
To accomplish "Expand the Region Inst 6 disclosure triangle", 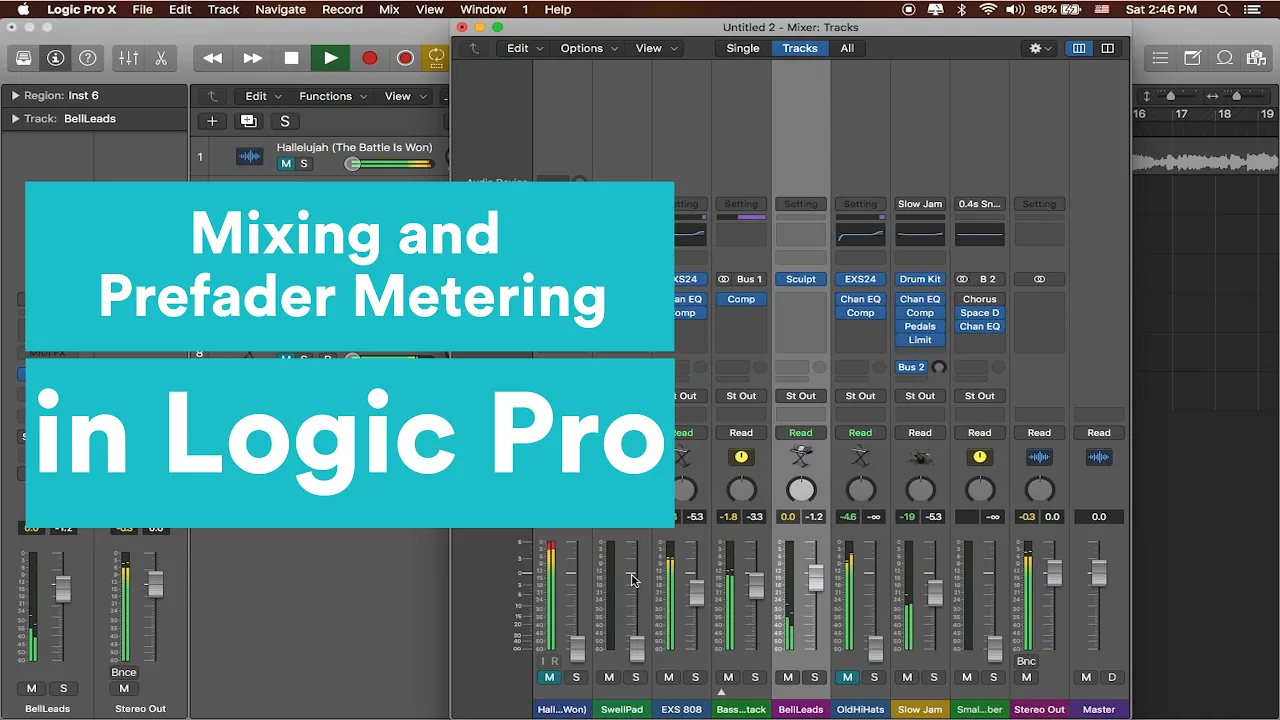I will pos(15,95).
